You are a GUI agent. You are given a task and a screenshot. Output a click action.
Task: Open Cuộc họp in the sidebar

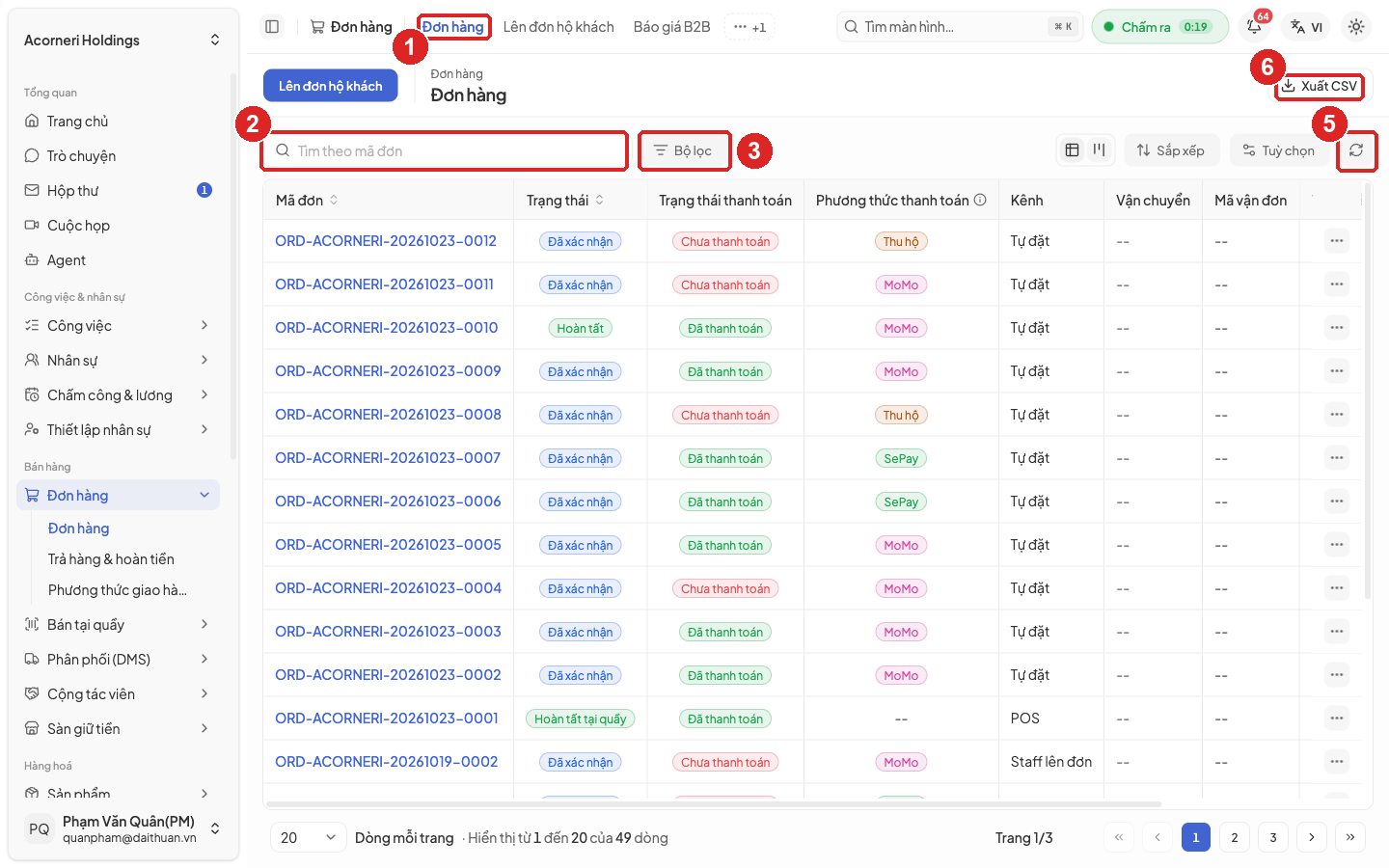pos(119,226)
